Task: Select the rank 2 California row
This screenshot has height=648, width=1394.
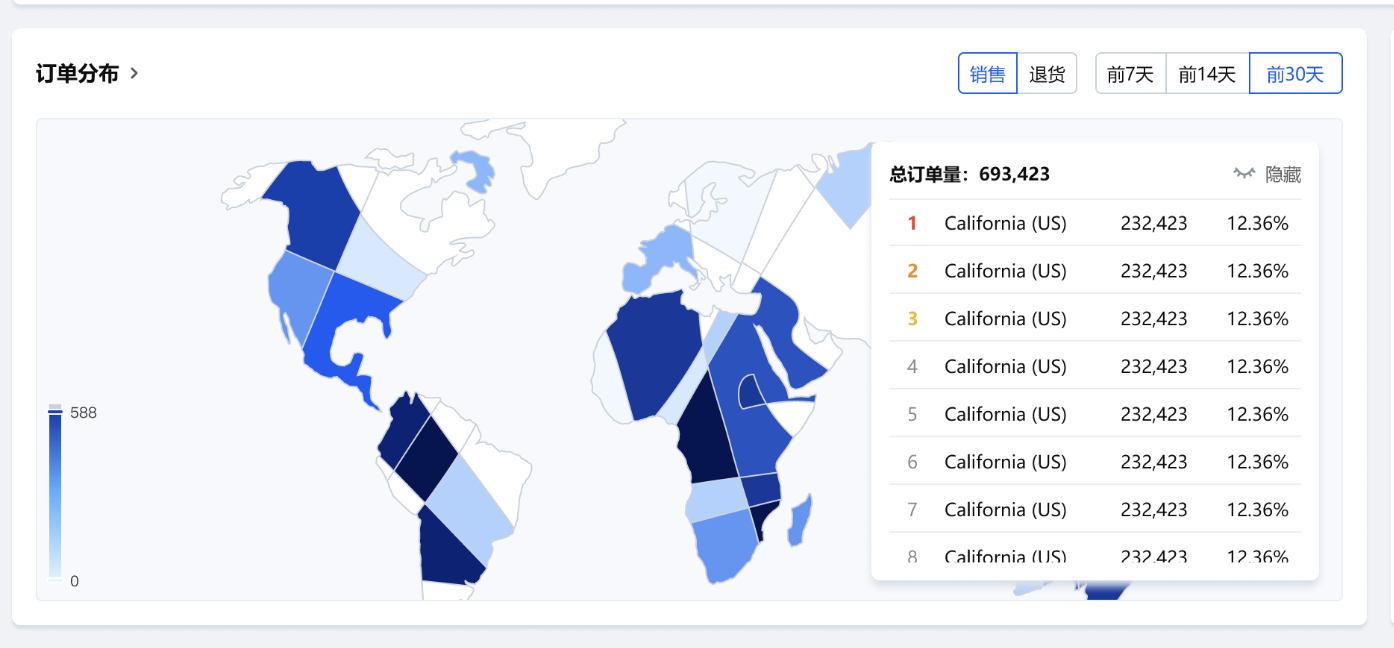Action: tap(1095, 271)
